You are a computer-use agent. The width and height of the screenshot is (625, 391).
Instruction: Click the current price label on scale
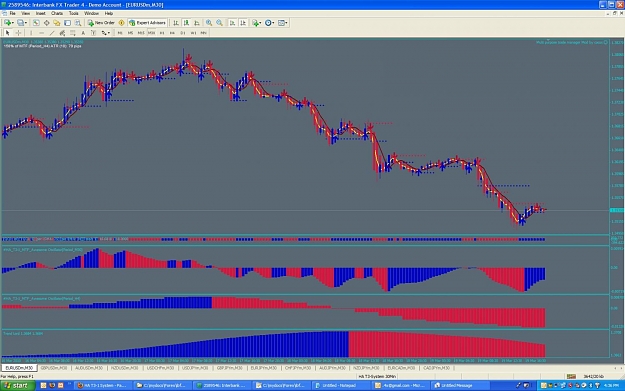tap(617, 210)
